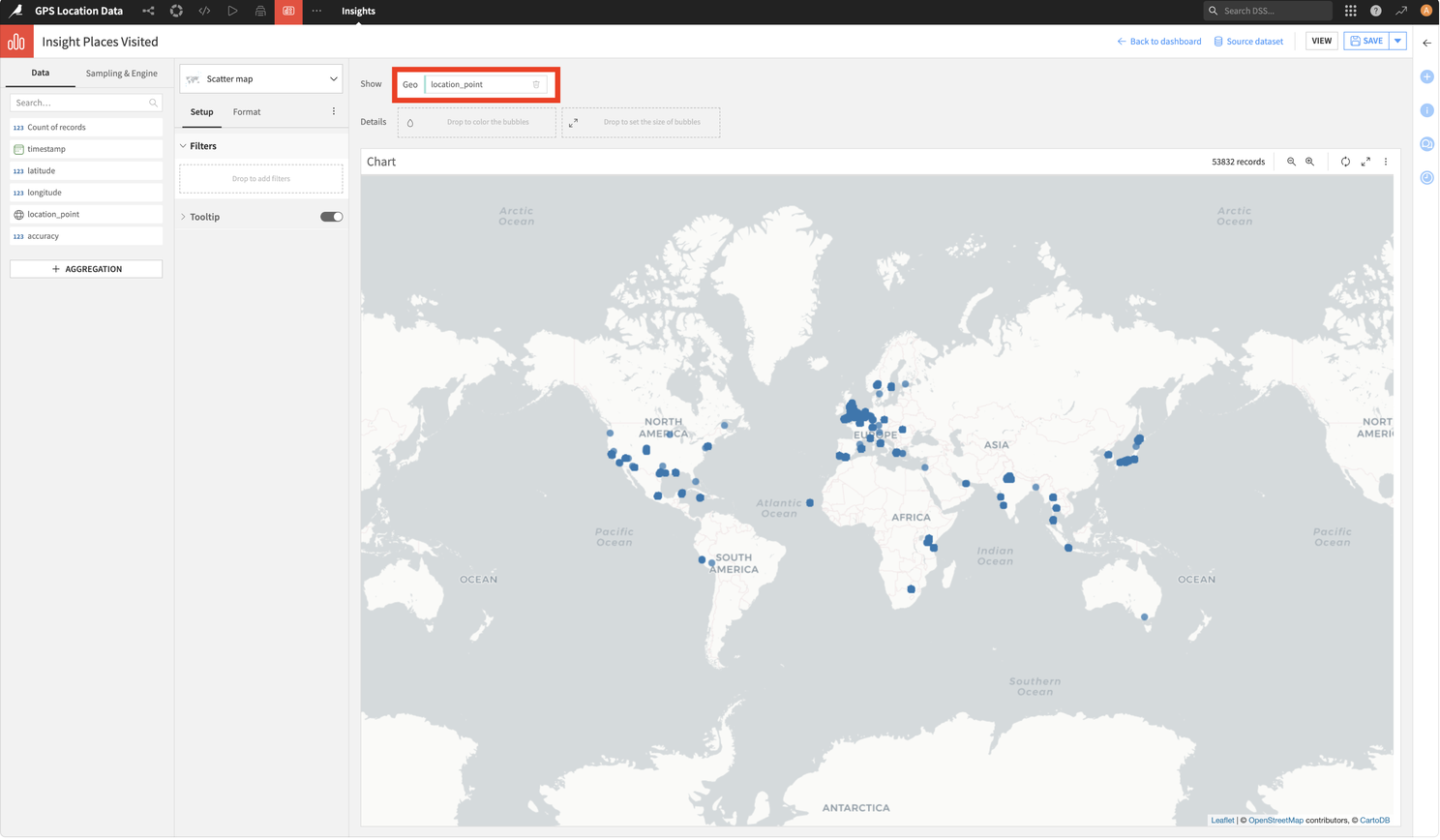Open the three-dots more menu in top bar

(x=316, y=11)
